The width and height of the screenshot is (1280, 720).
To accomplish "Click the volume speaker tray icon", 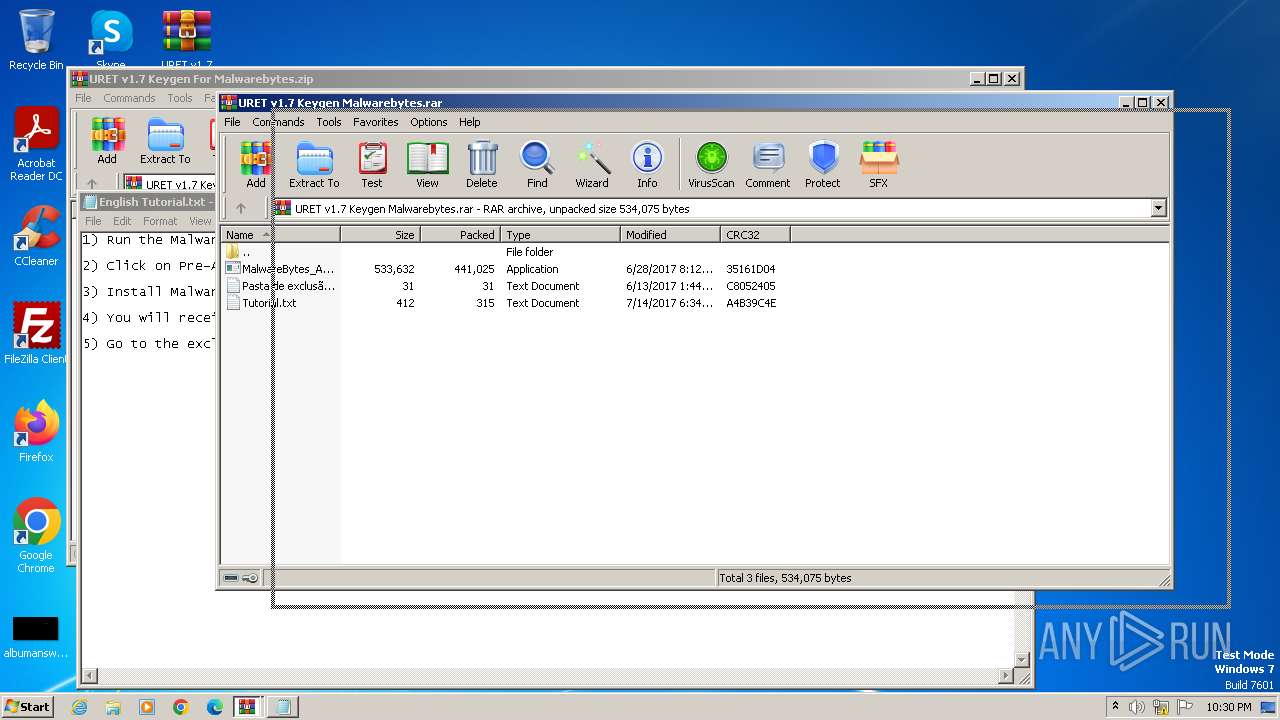I will 1136,707.
